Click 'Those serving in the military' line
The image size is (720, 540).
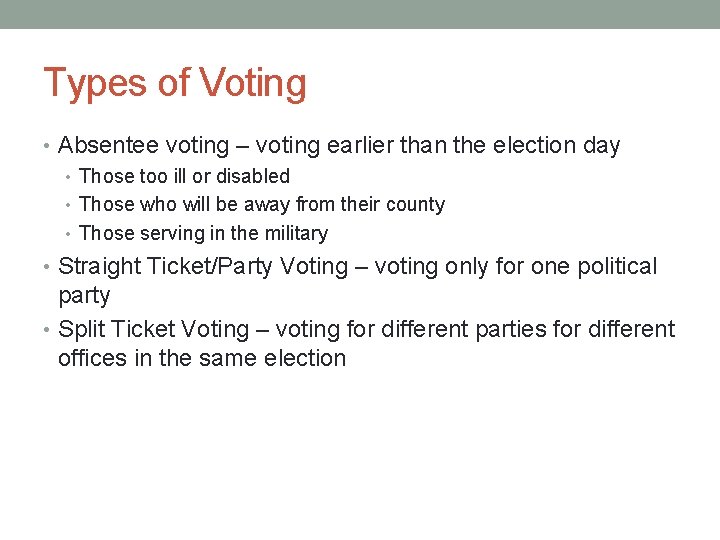point(203,233)
